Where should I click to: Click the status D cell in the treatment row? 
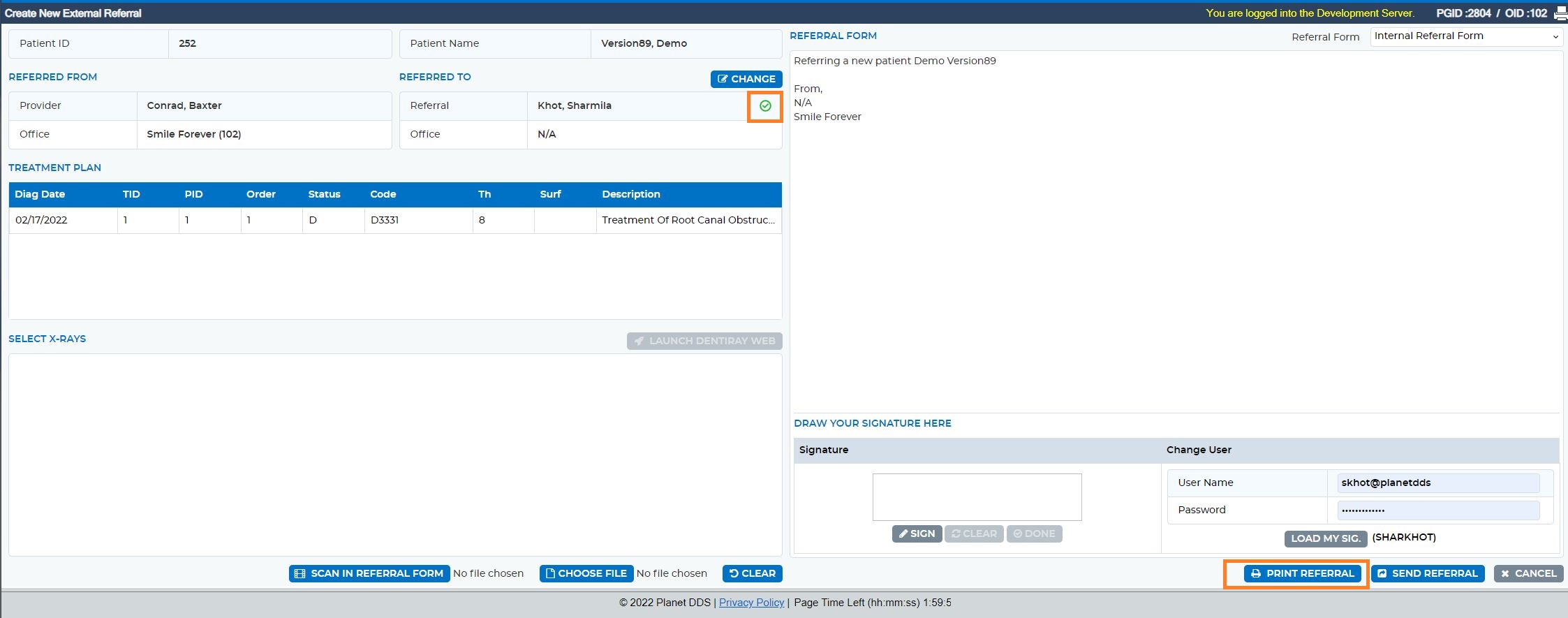[x=333, y=220]
